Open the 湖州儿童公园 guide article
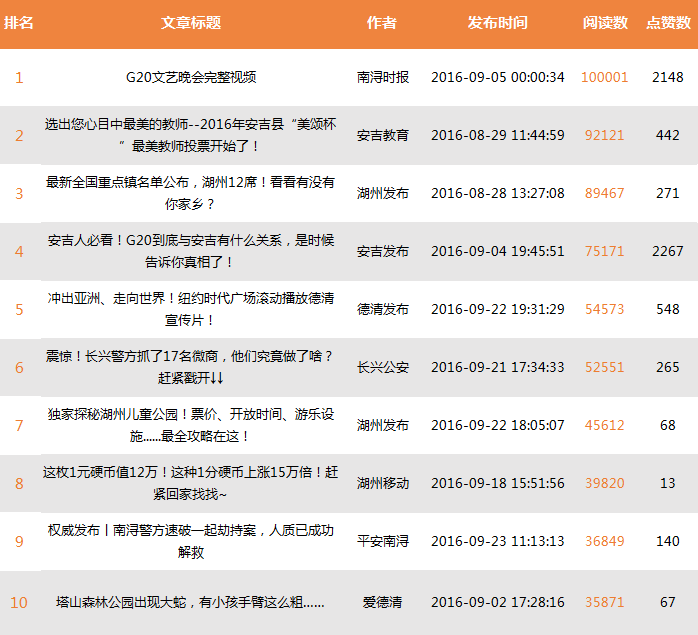The height and width of the screenshot is (635, 698). pyautogui.click(x=190, y=425)
